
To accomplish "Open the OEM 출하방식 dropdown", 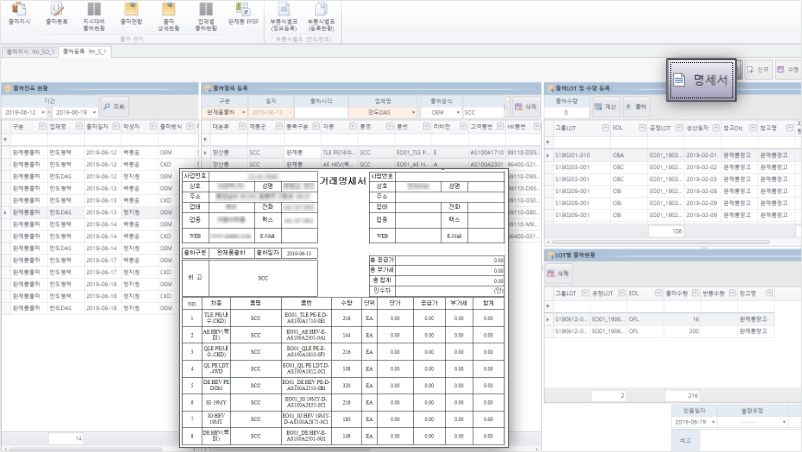I will [458, 112].
